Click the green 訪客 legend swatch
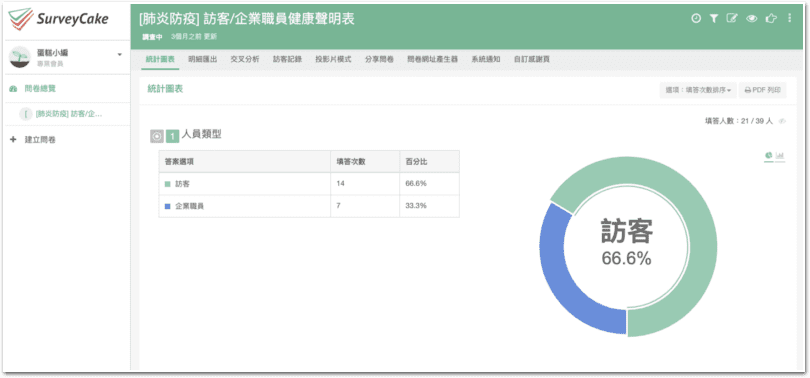This screenshot has width=810, height=378. (x=167, y=184)
